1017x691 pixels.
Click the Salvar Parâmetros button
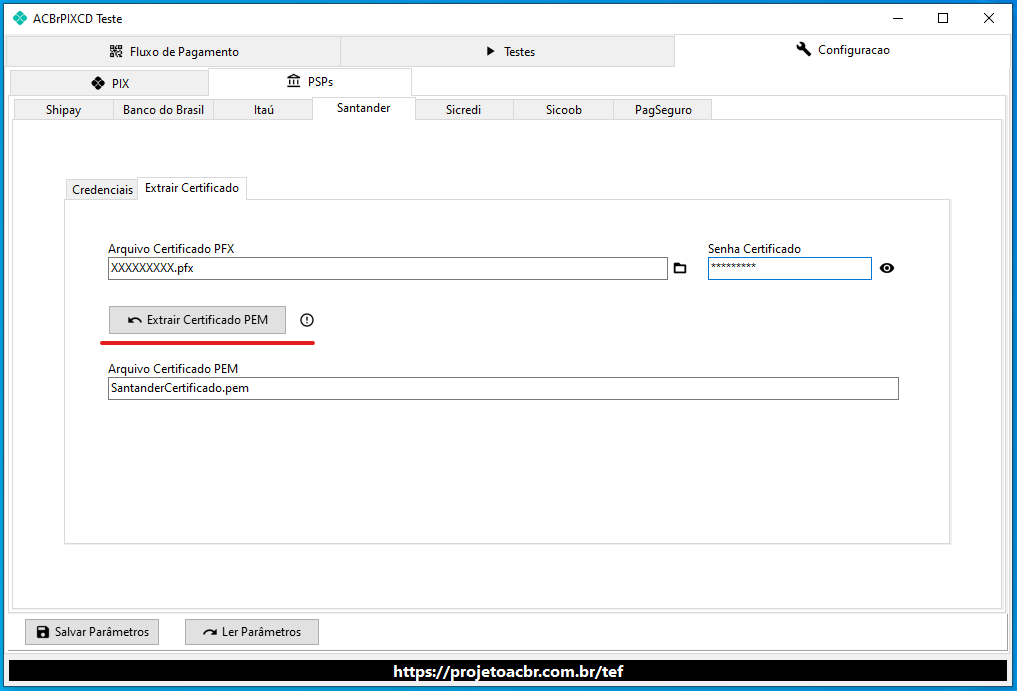tap(92, 632)
